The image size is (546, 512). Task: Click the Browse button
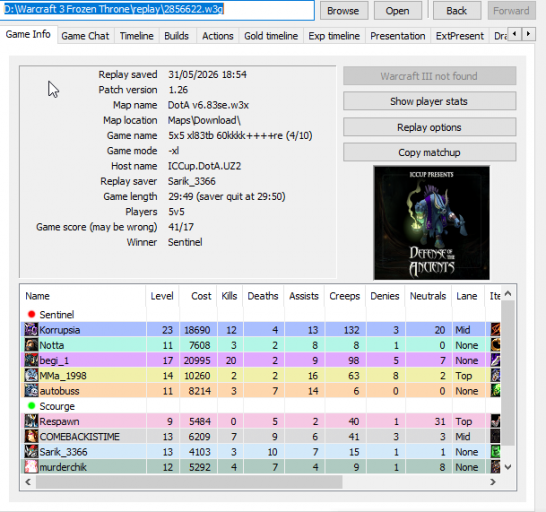pyautogui.click(x=343, y=11)
